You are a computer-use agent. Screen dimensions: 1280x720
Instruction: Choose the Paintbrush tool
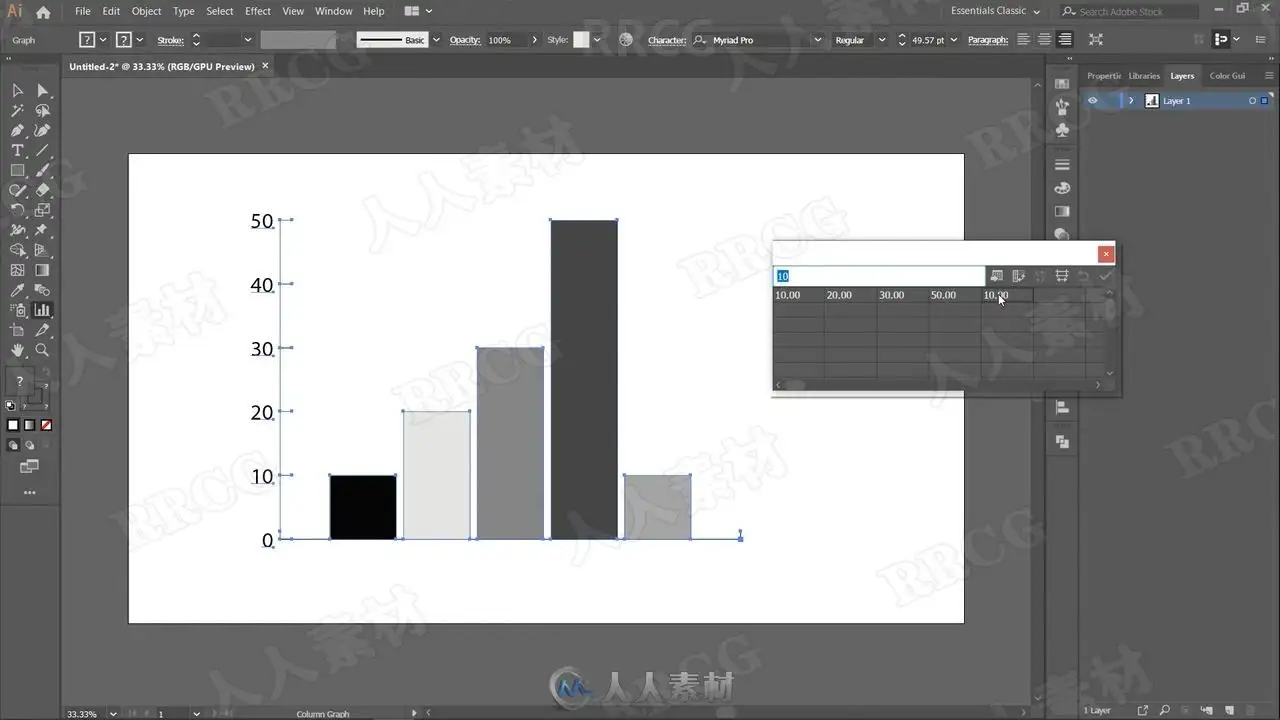(42, 170)
